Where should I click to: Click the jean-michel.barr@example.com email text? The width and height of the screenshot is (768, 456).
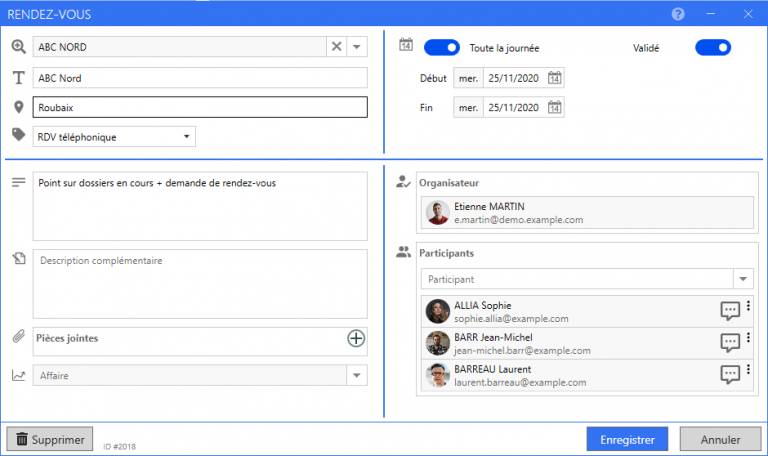522,351
